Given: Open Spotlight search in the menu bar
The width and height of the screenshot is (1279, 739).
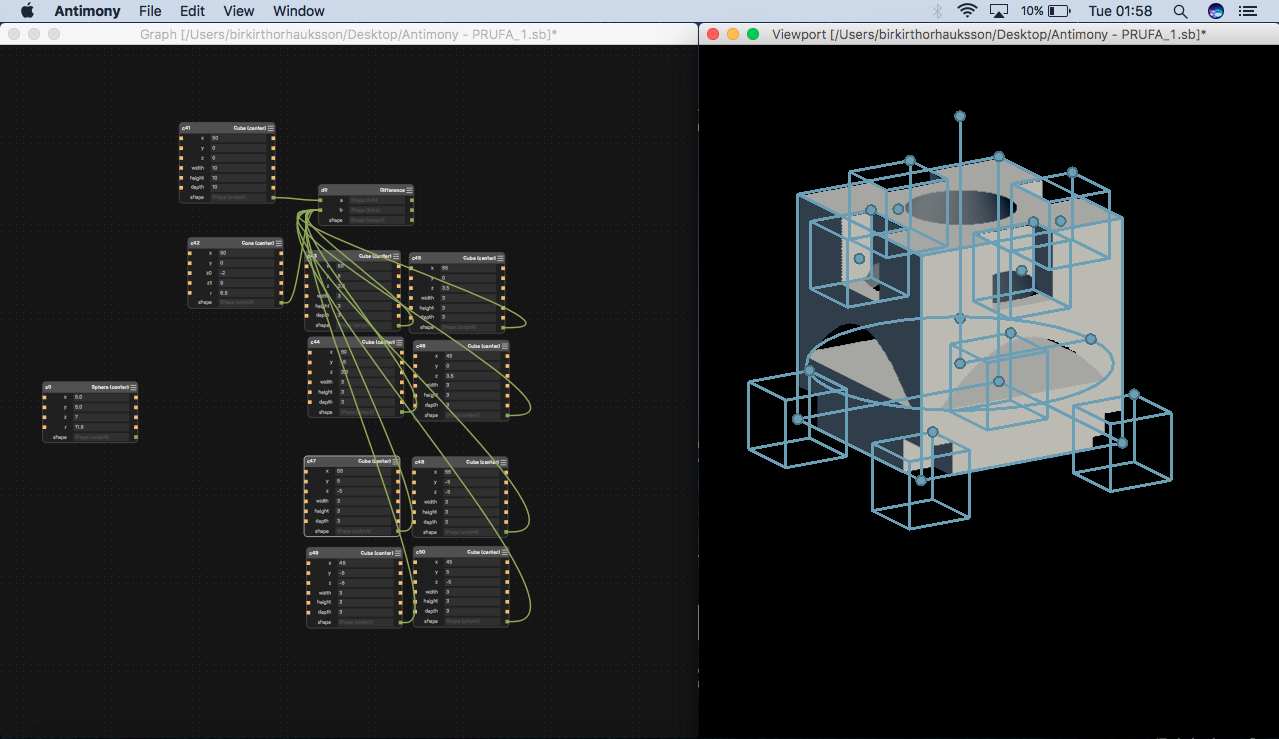Looking at the screenshot, I should coord(1180,11).
